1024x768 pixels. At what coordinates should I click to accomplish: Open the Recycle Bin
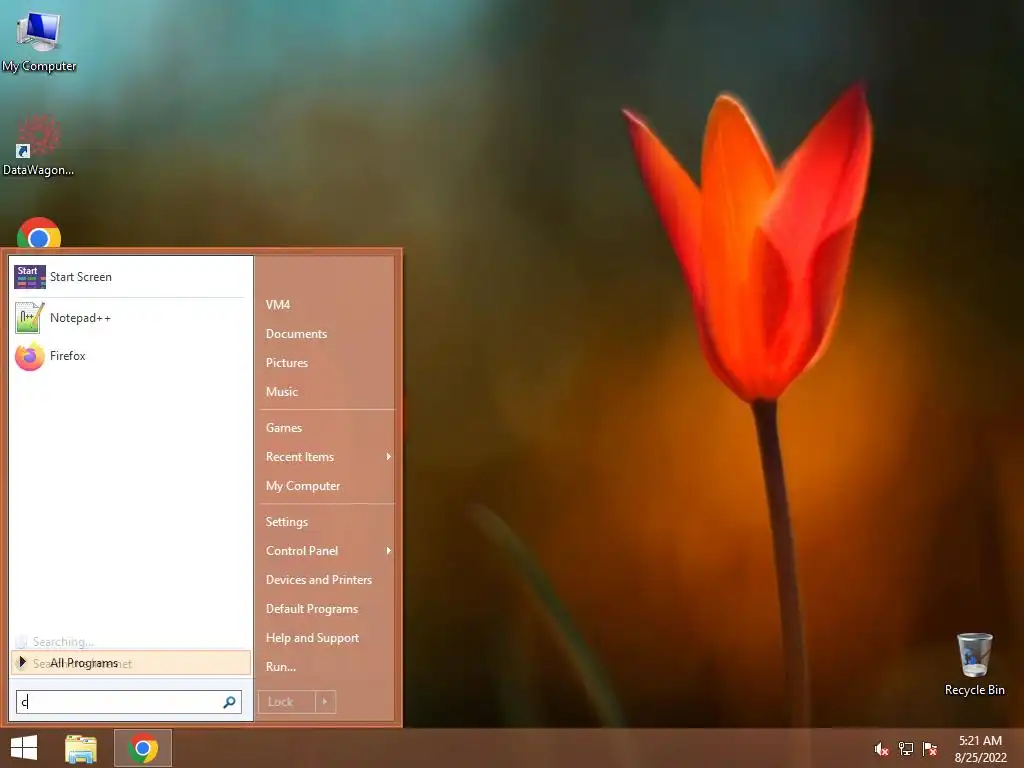click(x=974, y=664)
